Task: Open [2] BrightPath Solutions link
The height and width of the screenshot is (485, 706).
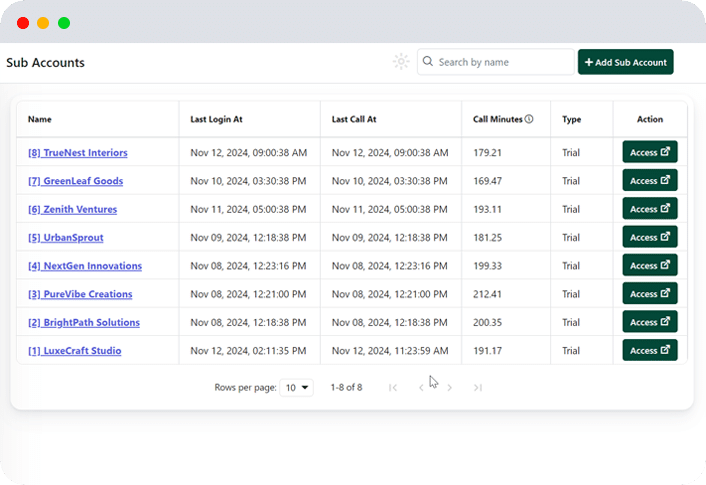Action: click(84, 322)
